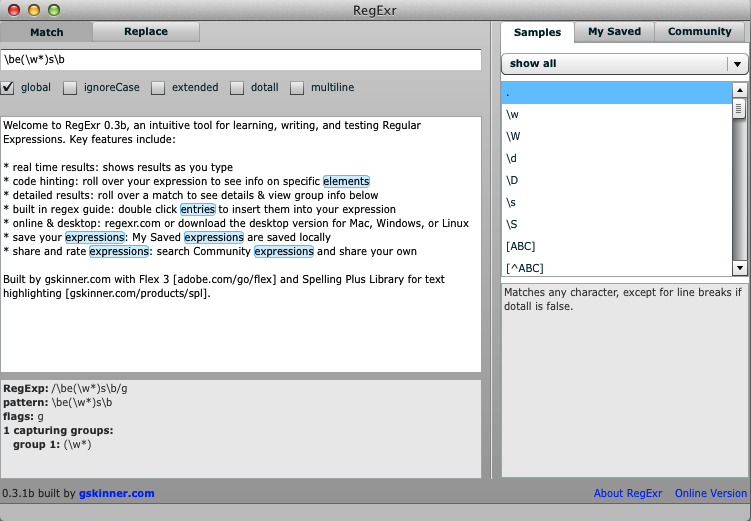Screen dimensions: 751x521
Task: Click the '1 capturing groups:' line
Action: (58, 430)
